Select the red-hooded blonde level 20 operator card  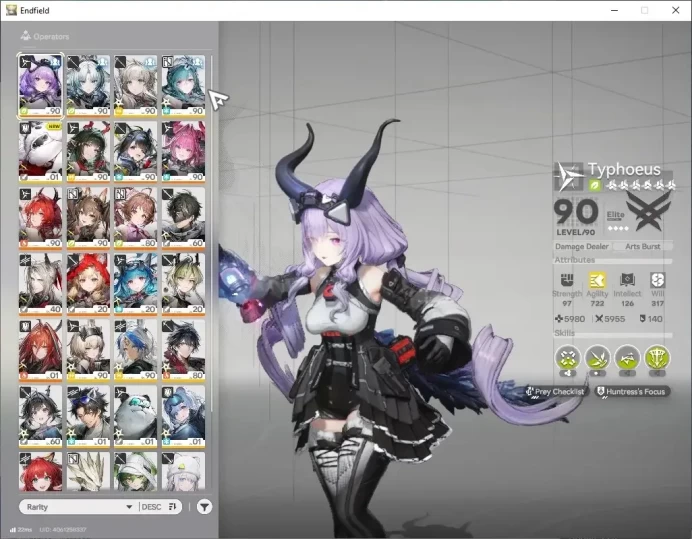(x=88, y=284)
